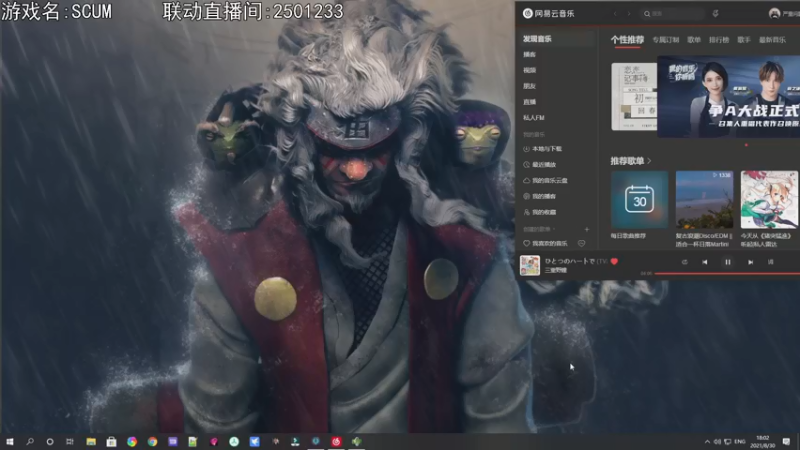The height and width of the screenshot is (450, 800).
Task: Open the Windows Start menu
Action: [x=9, y=441]
